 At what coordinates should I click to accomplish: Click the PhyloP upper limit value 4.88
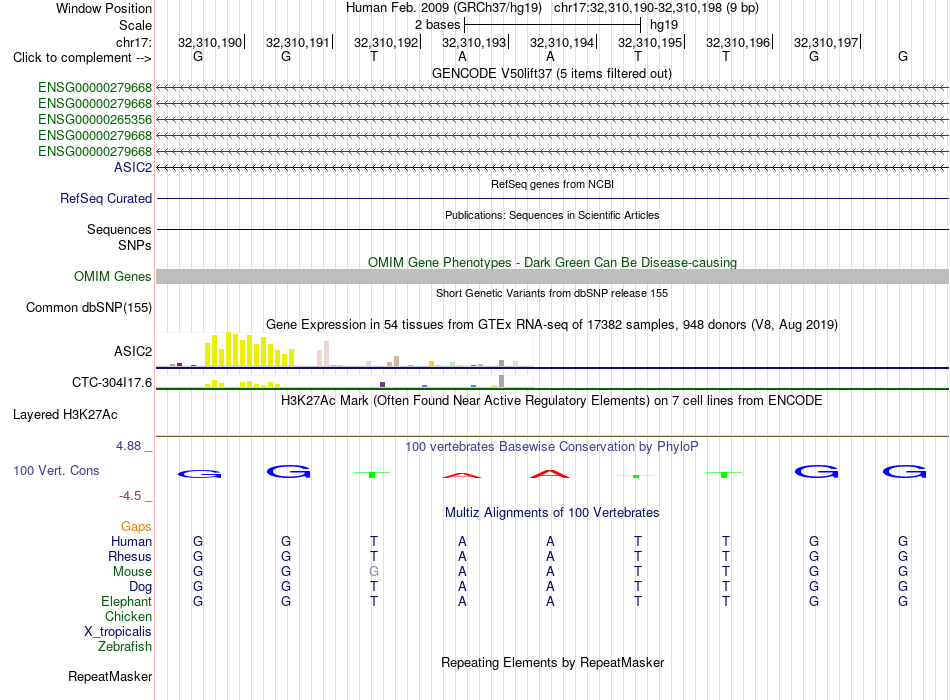128,445
